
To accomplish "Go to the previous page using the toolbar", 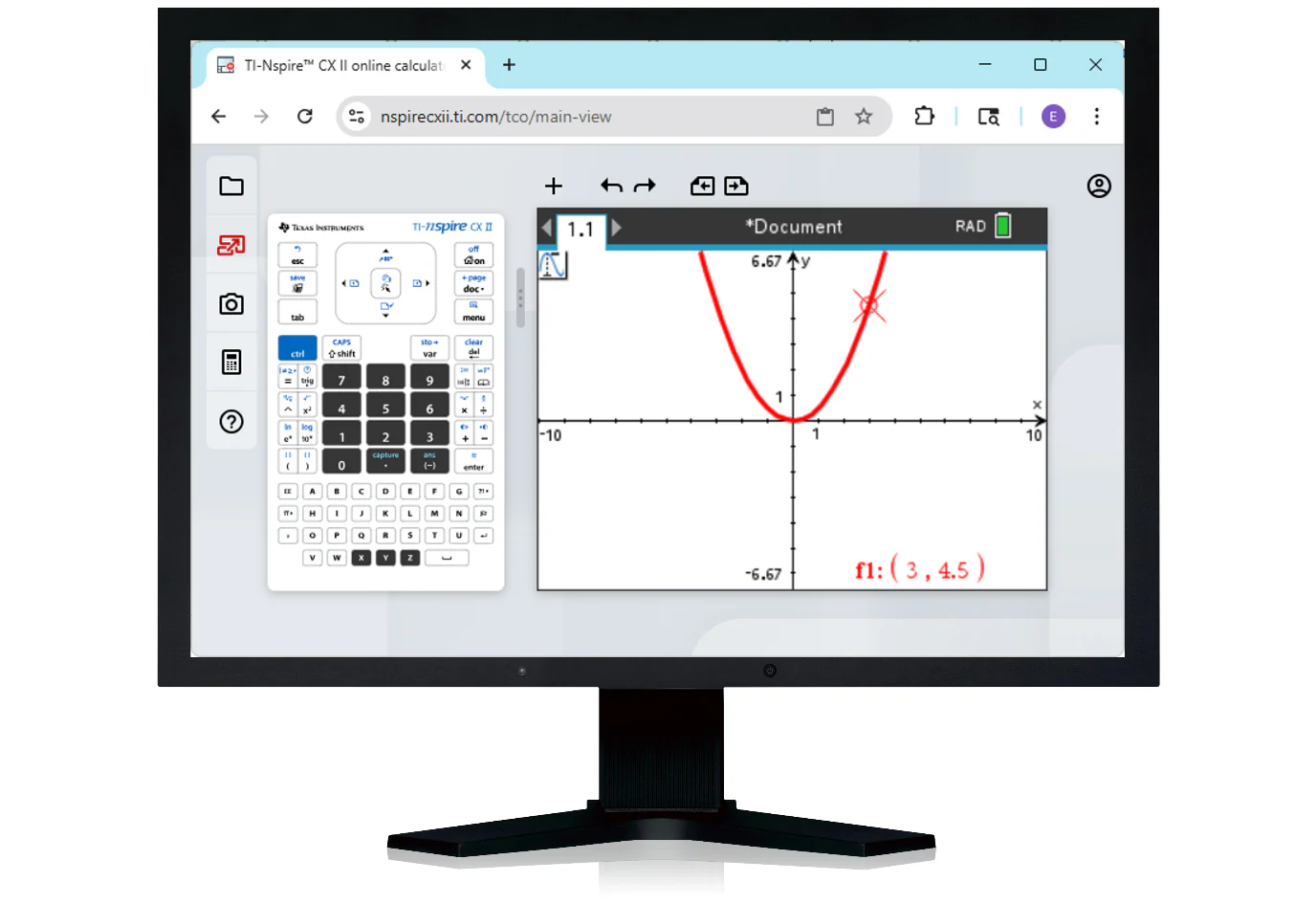I will 703,186.
